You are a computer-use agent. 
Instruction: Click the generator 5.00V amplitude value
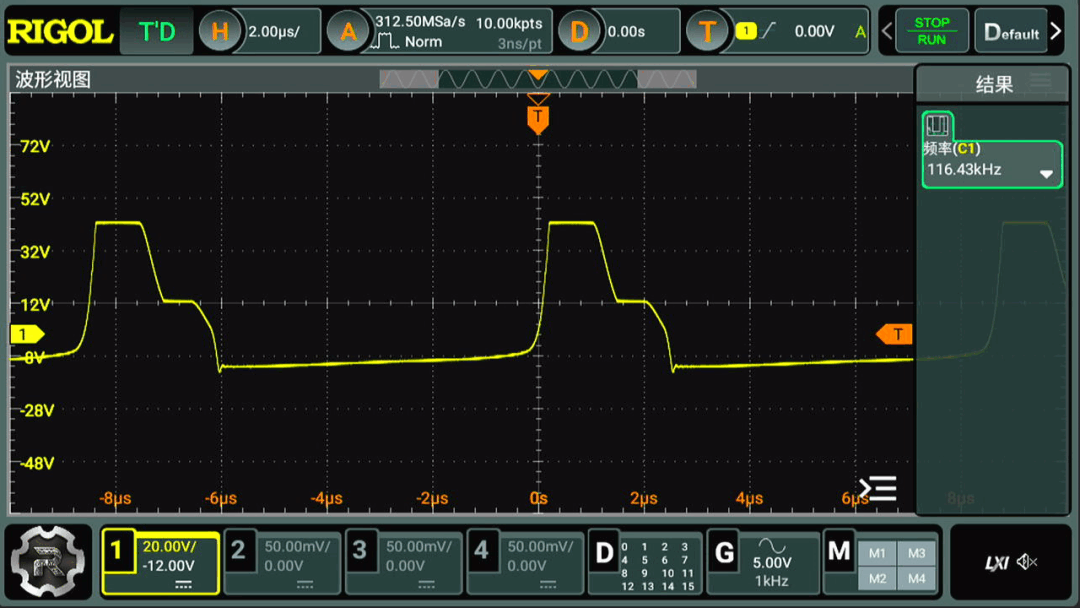pos(772,563)
